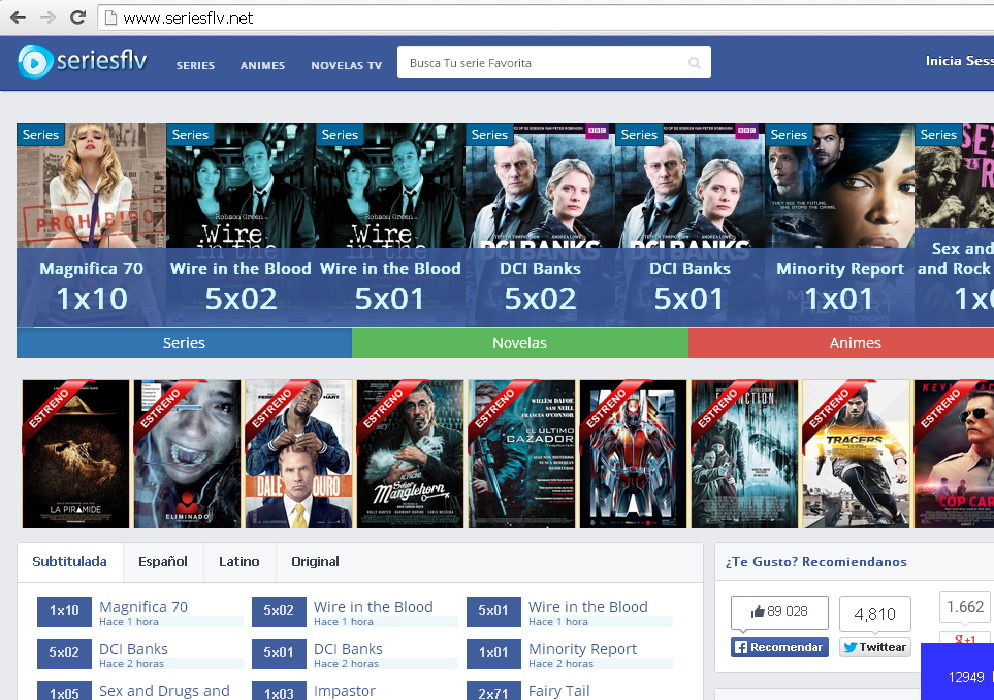This screenshot has height=700, width=994.
Task: Open the Minority Report 1x01 episode link
Action: (x=585, y=648)
